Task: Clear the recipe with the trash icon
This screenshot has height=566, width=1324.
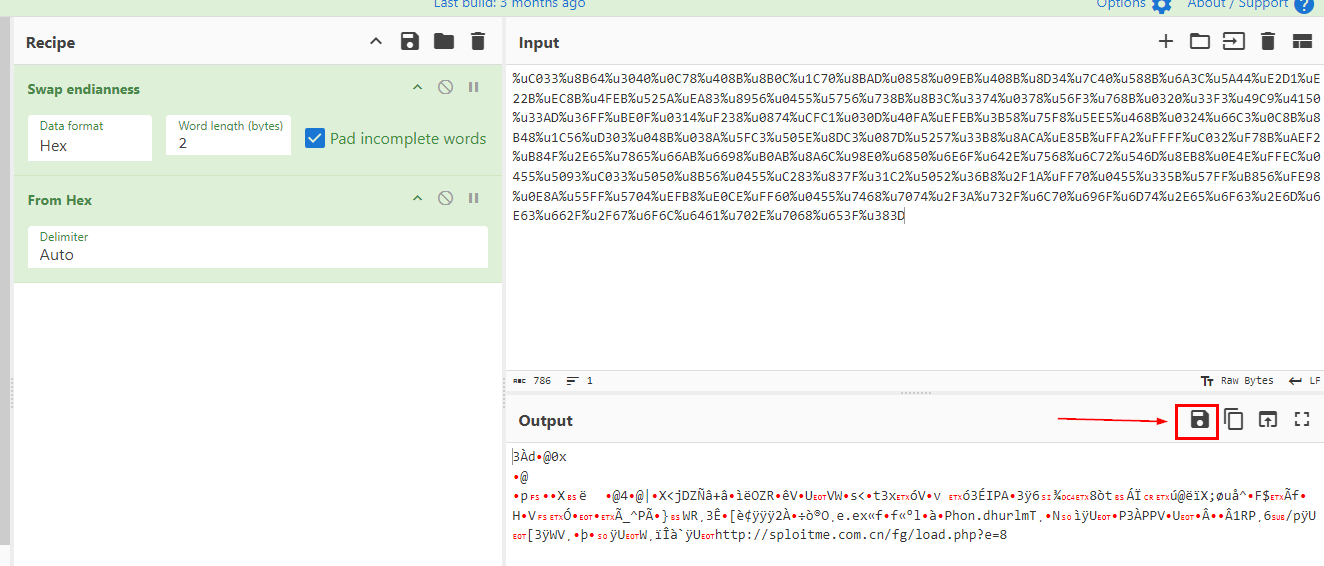Action: [478, 42]
